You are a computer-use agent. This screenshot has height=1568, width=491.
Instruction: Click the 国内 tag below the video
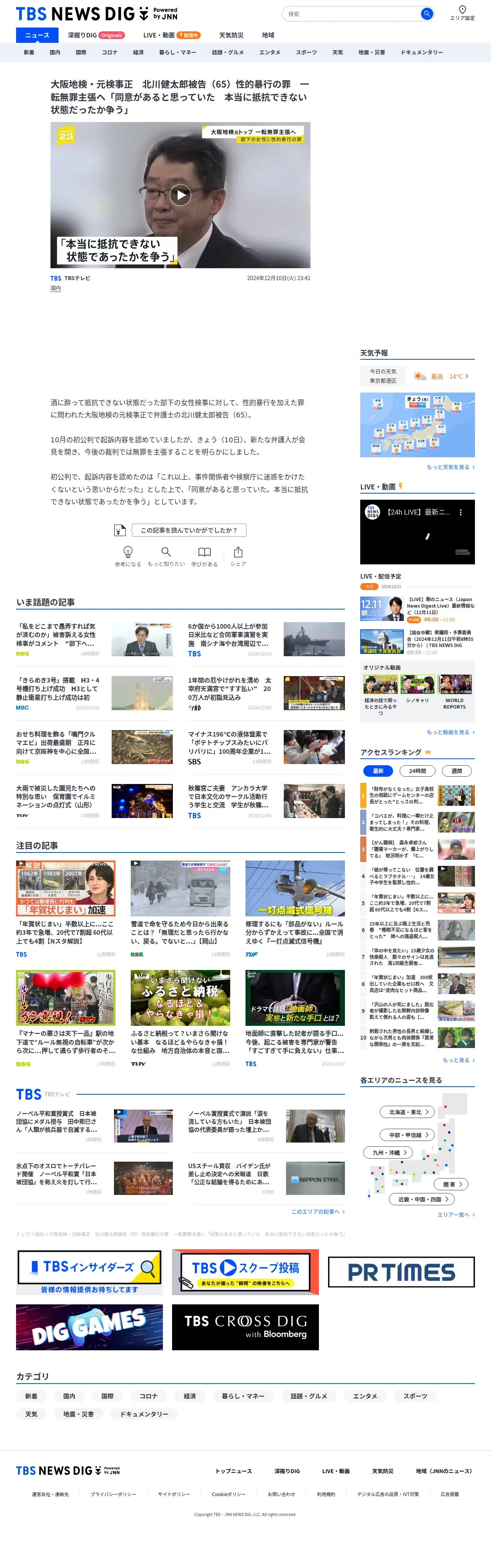pos(55,288)
